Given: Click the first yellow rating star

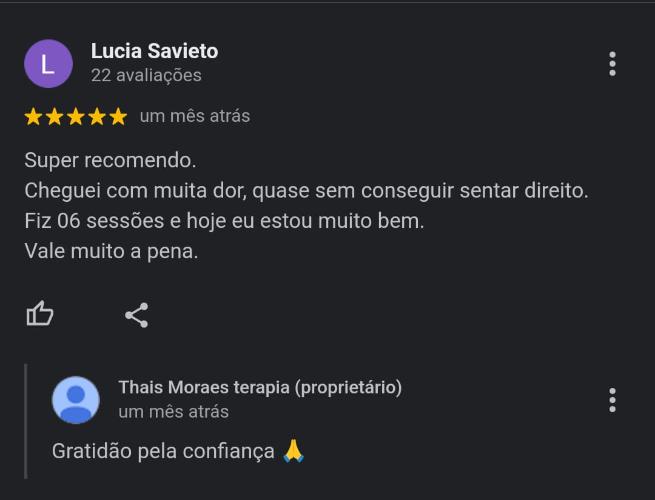Looking at the screenshot, I should pos(33,117).
